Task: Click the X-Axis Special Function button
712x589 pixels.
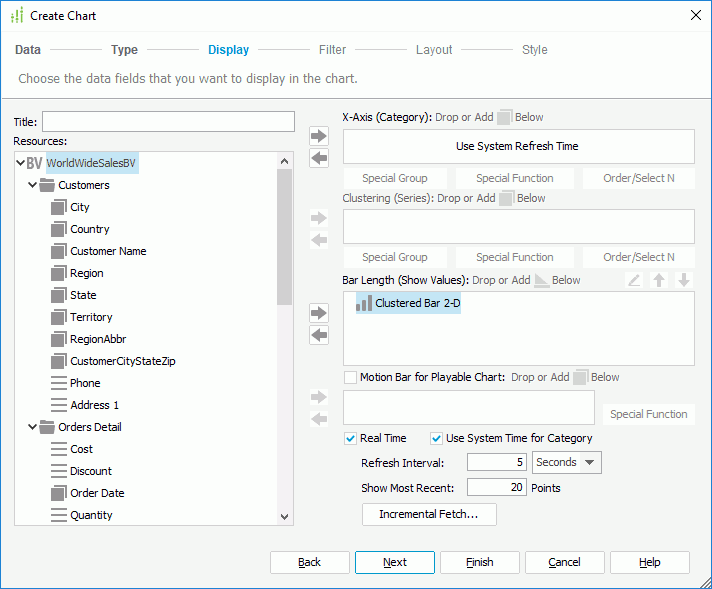Action: [515, 178]
